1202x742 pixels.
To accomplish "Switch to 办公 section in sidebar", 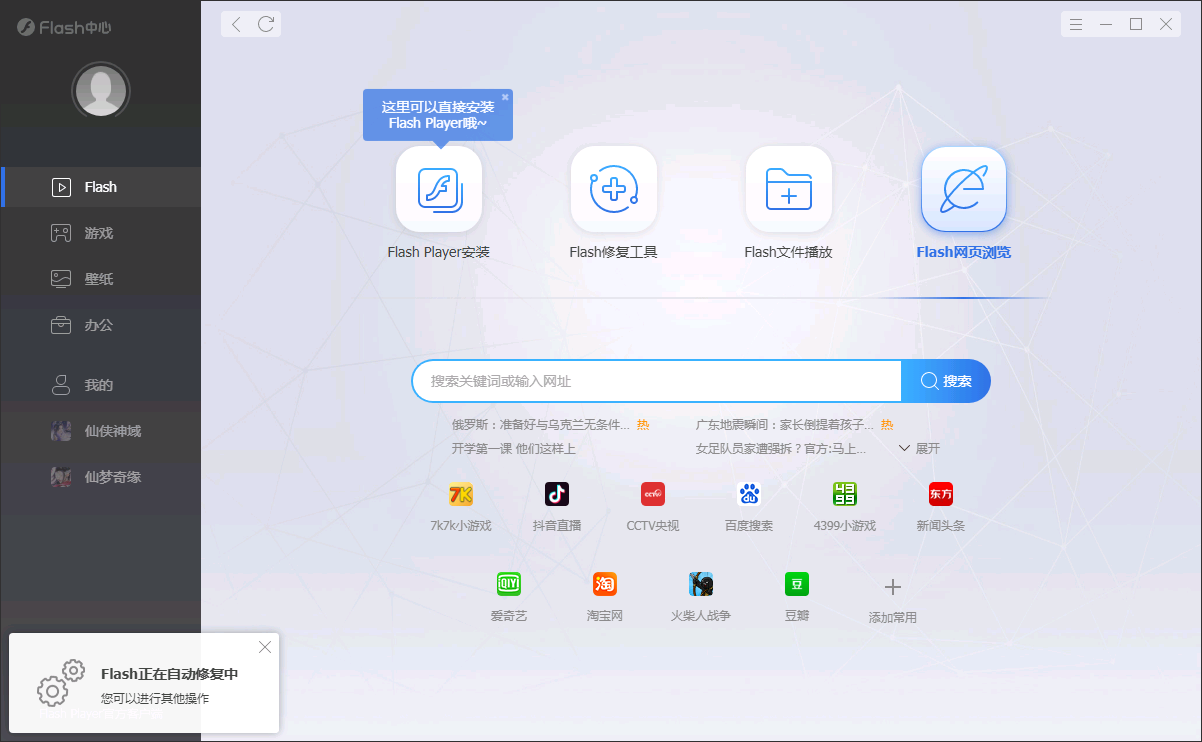I will (100, 325).
